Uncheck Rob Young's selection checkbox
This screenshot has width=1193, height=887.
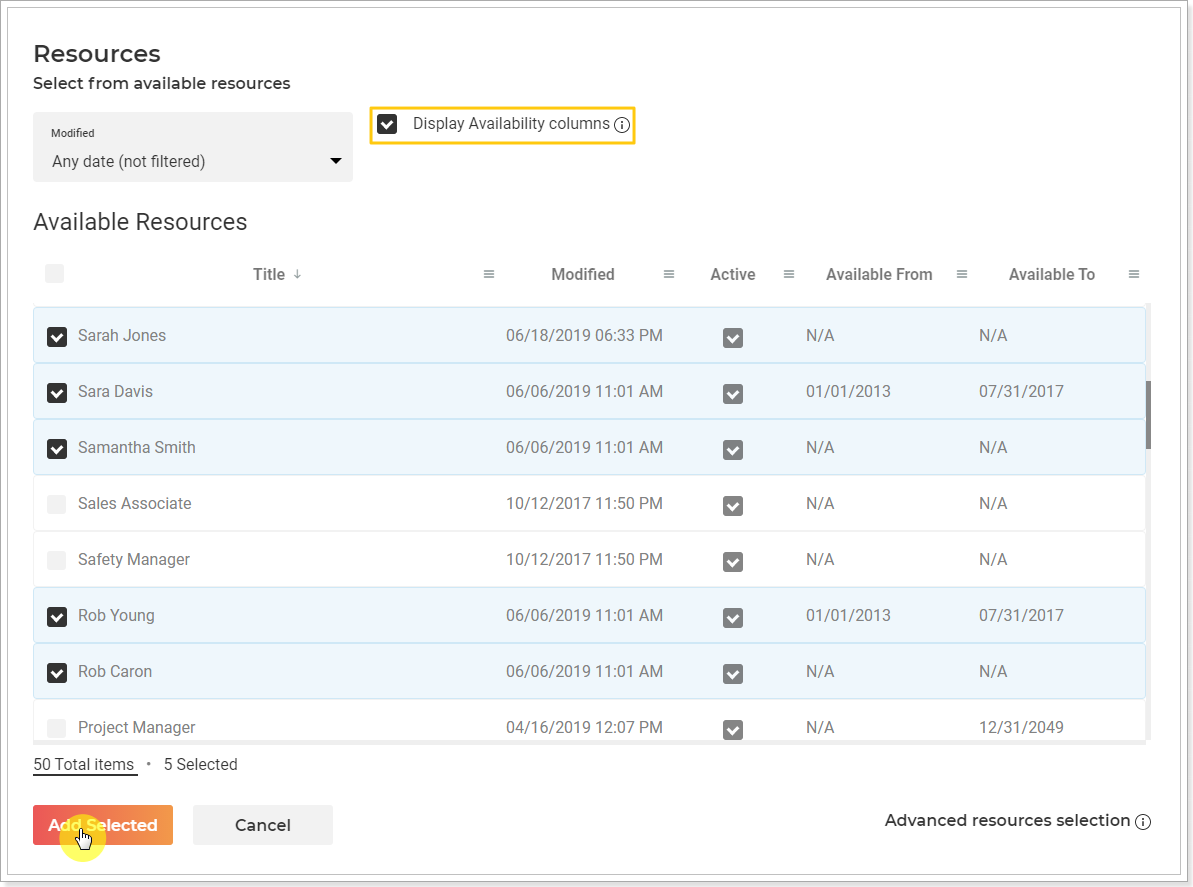pyautogui.click(x=57, y=617)
